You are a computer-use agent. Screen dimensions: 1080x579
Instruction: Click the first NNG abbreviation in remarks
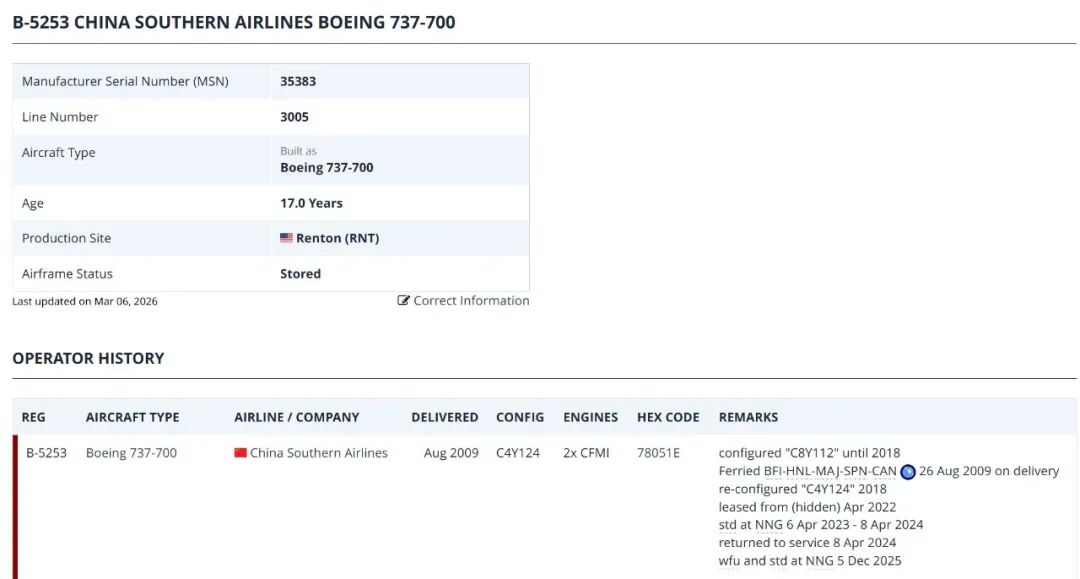point(769,525)
